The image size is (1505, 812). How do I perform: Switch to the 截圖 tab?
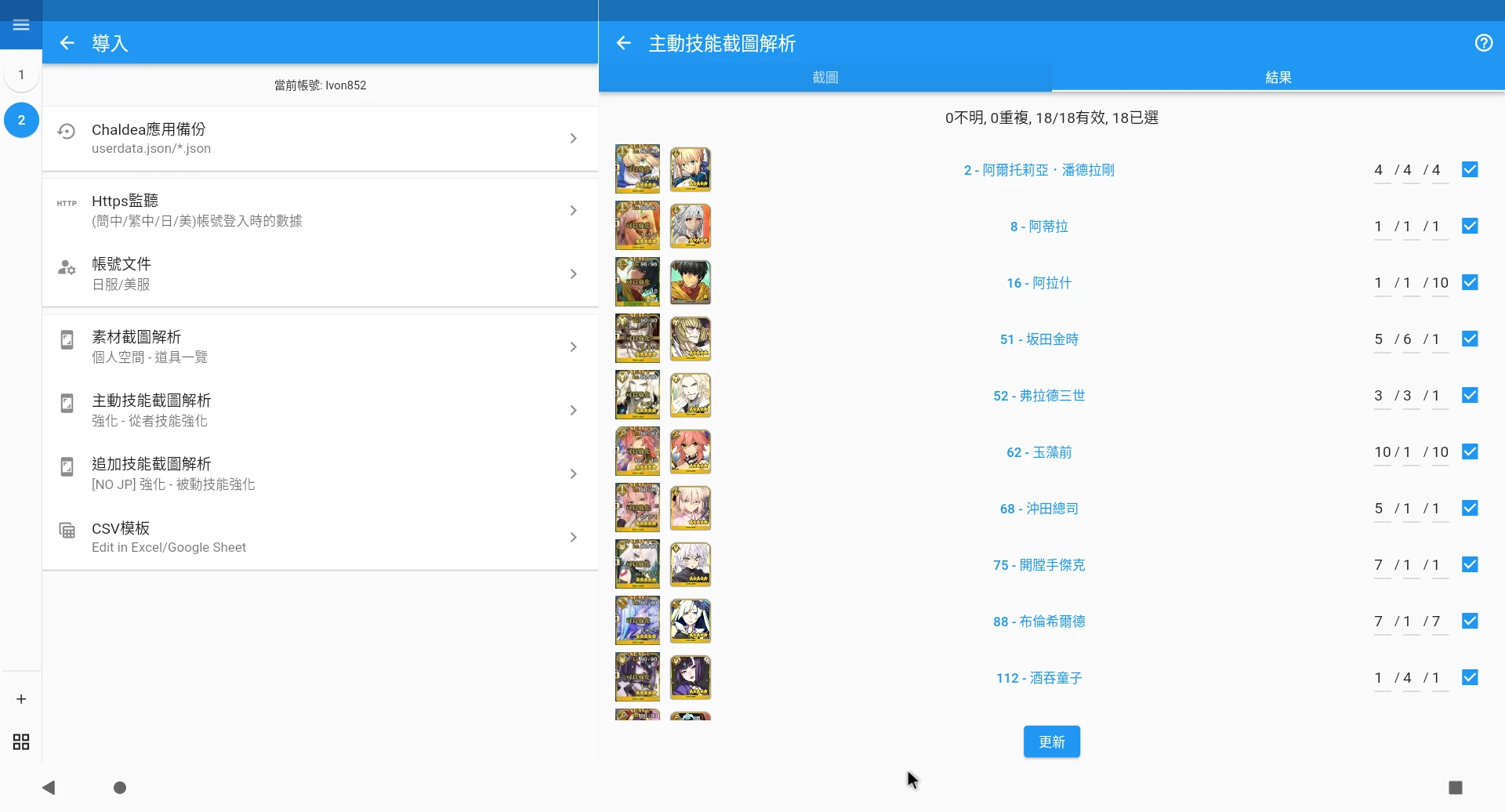(825, 78)
